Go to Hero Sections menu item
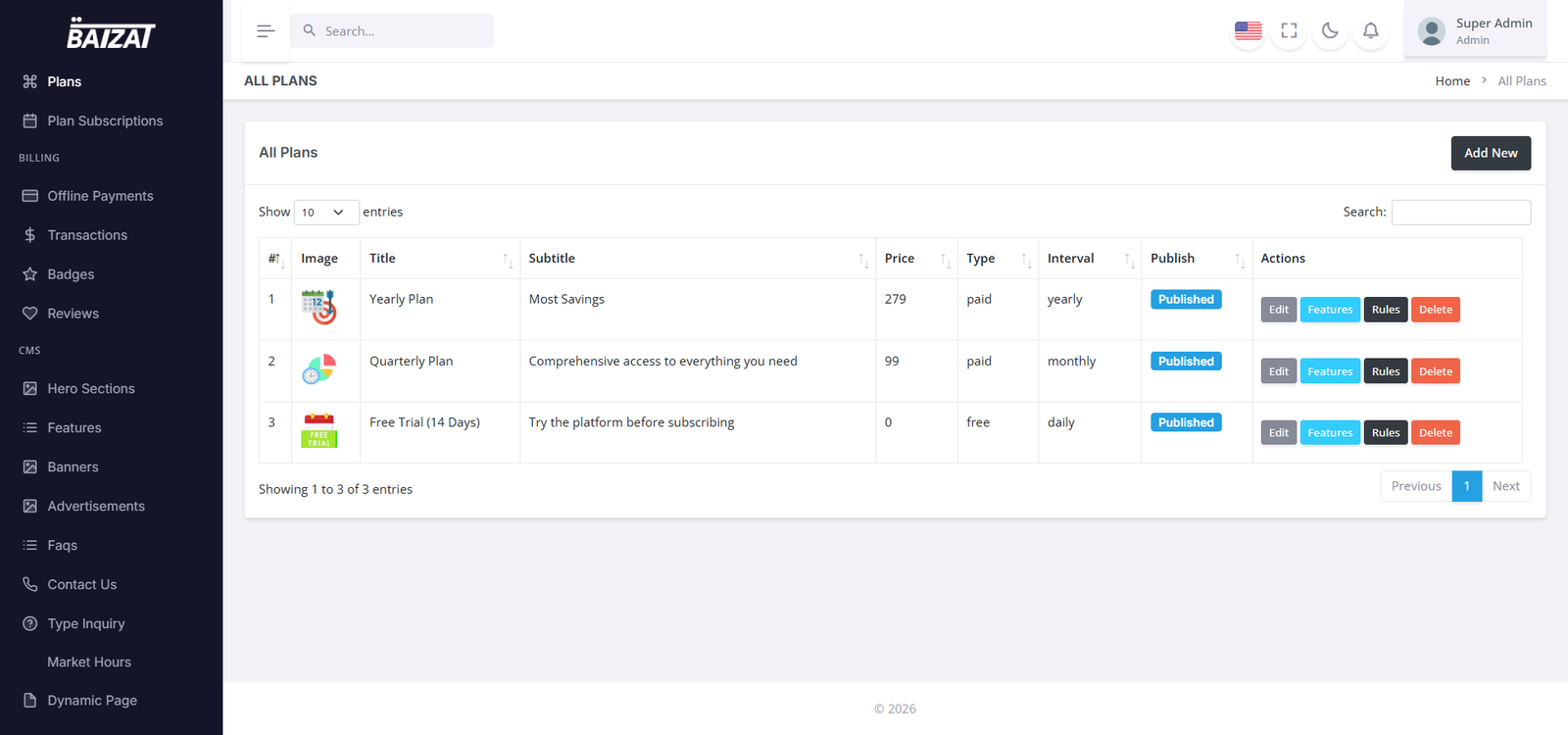 pos(91,389)
